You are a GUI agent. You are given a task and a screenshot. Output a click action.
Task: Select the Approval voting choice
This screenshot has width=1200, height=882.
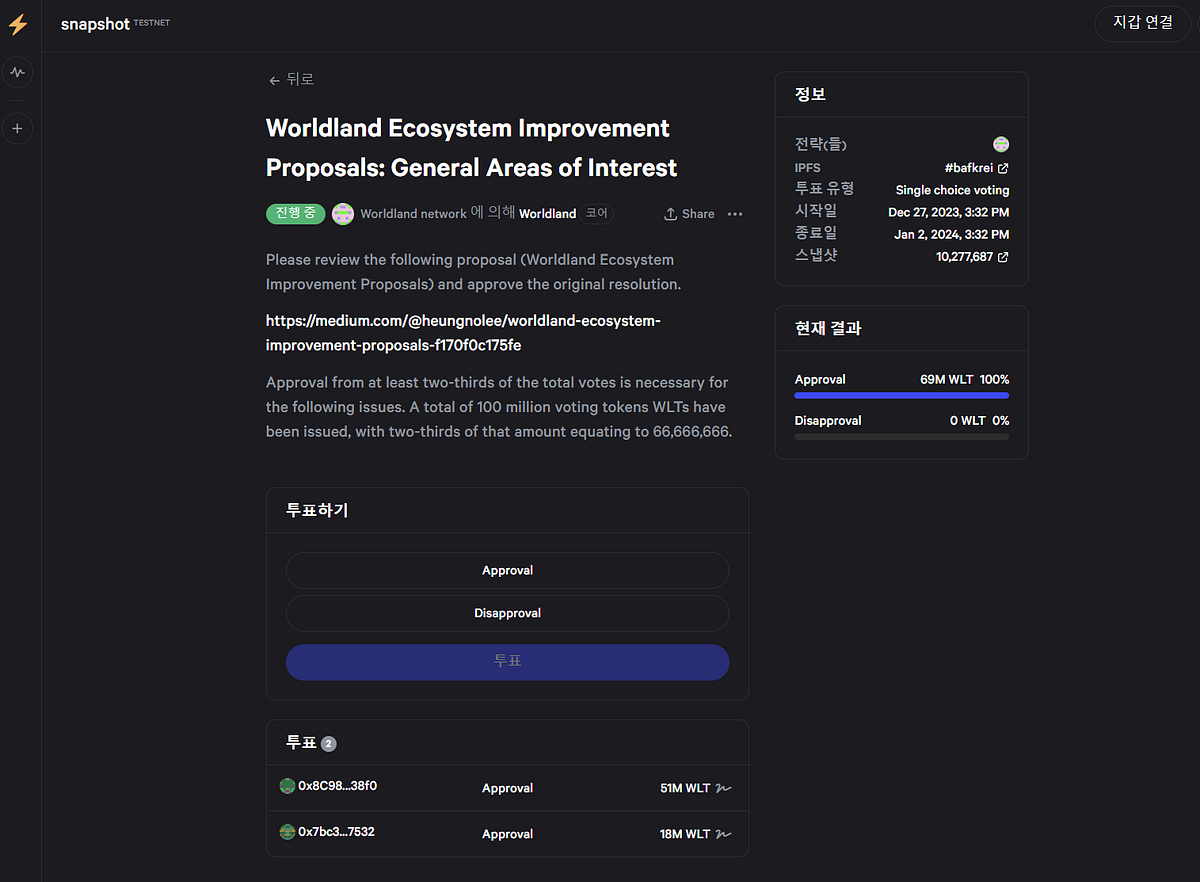(507, 570)
